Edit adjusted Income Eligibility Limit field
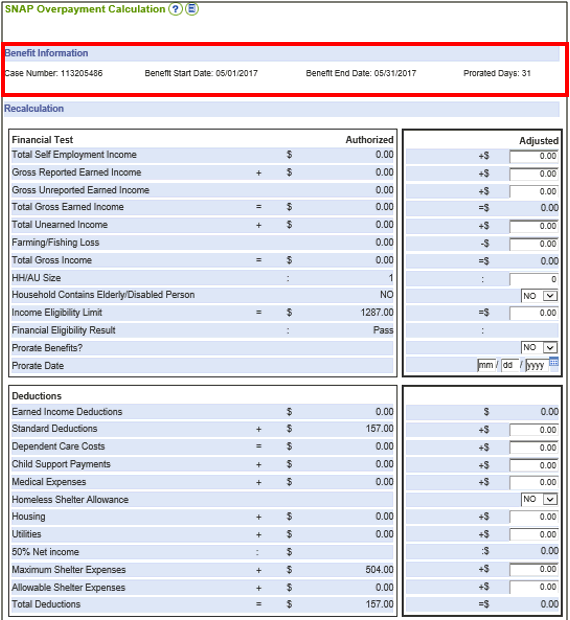The image size is (570, 620). [534, 313]
